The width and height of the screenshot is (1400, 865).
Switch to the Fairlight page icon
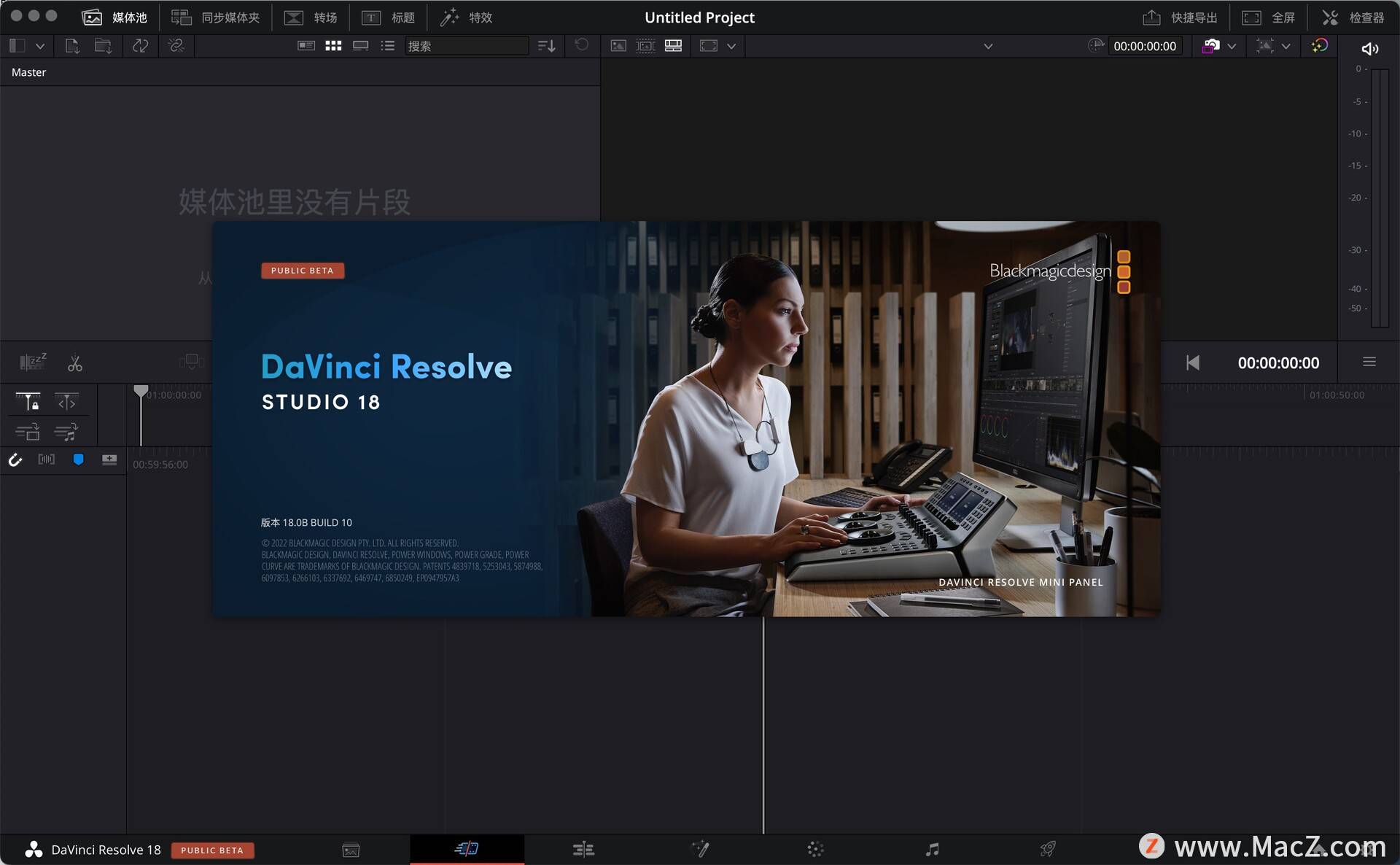(x=932, y=849)
